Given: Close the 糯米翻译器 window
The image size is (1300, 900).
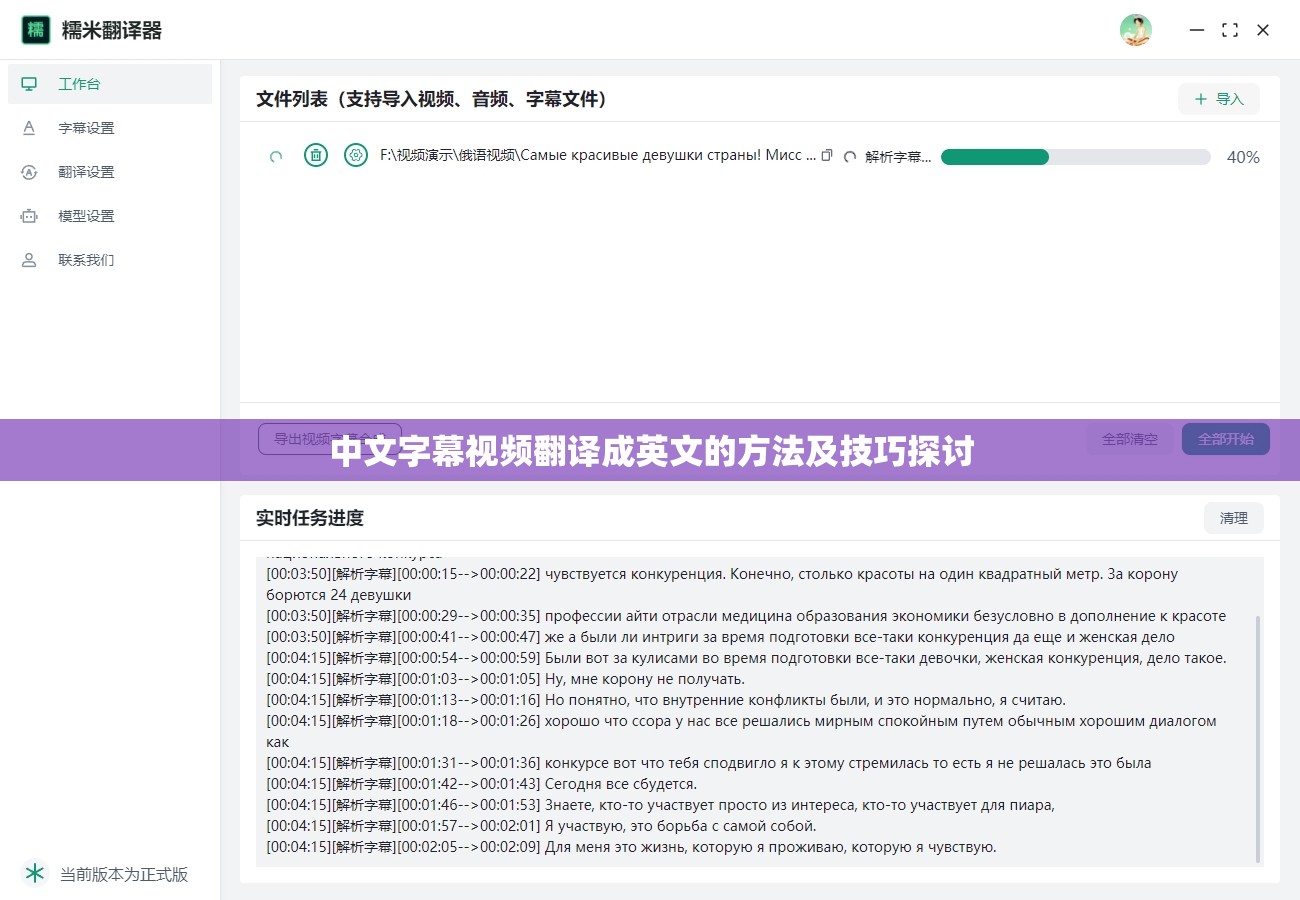Looking at the screenshot, I should (x=1263, y=30).
